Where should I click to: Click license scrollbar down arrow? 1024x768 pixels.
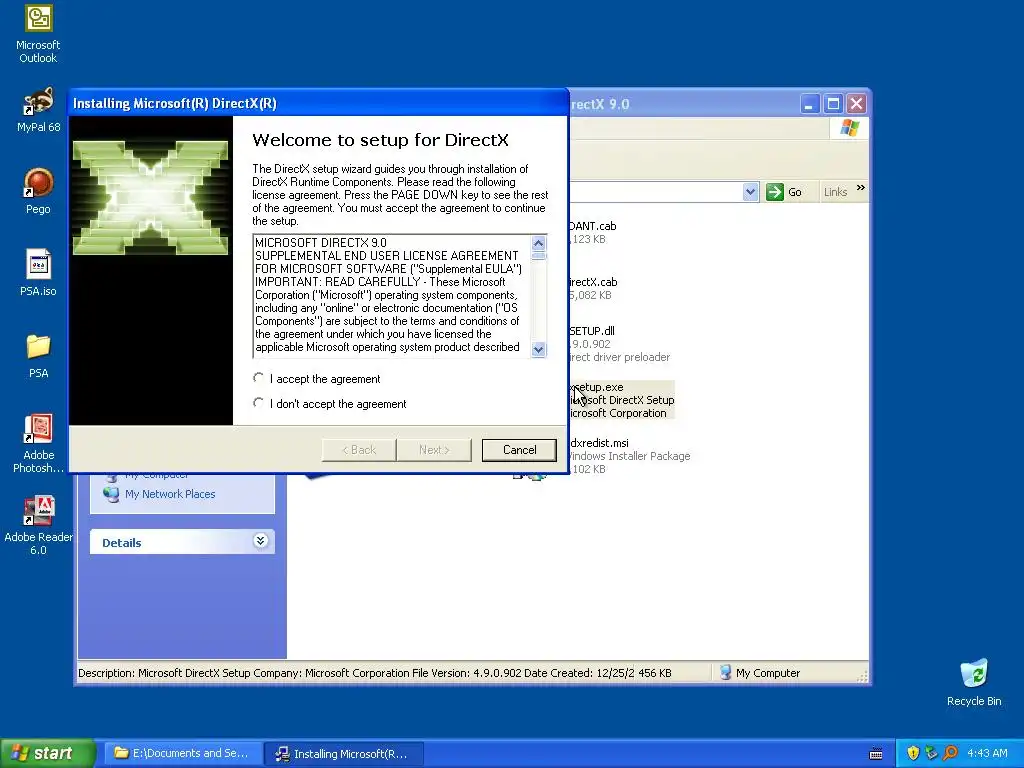coord(539,349)
